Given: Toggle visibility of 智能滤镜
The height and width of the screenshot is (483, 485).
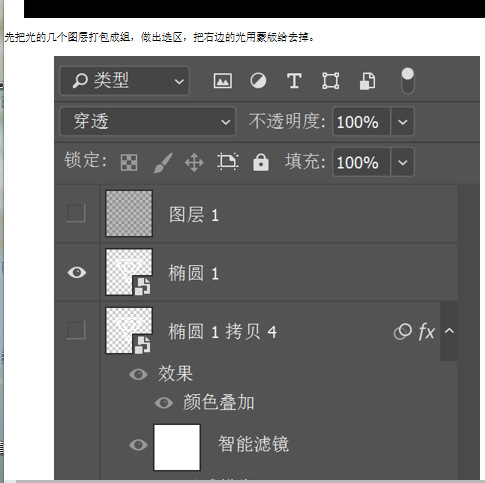Looking at the screenshot, I should coord(138,445).
